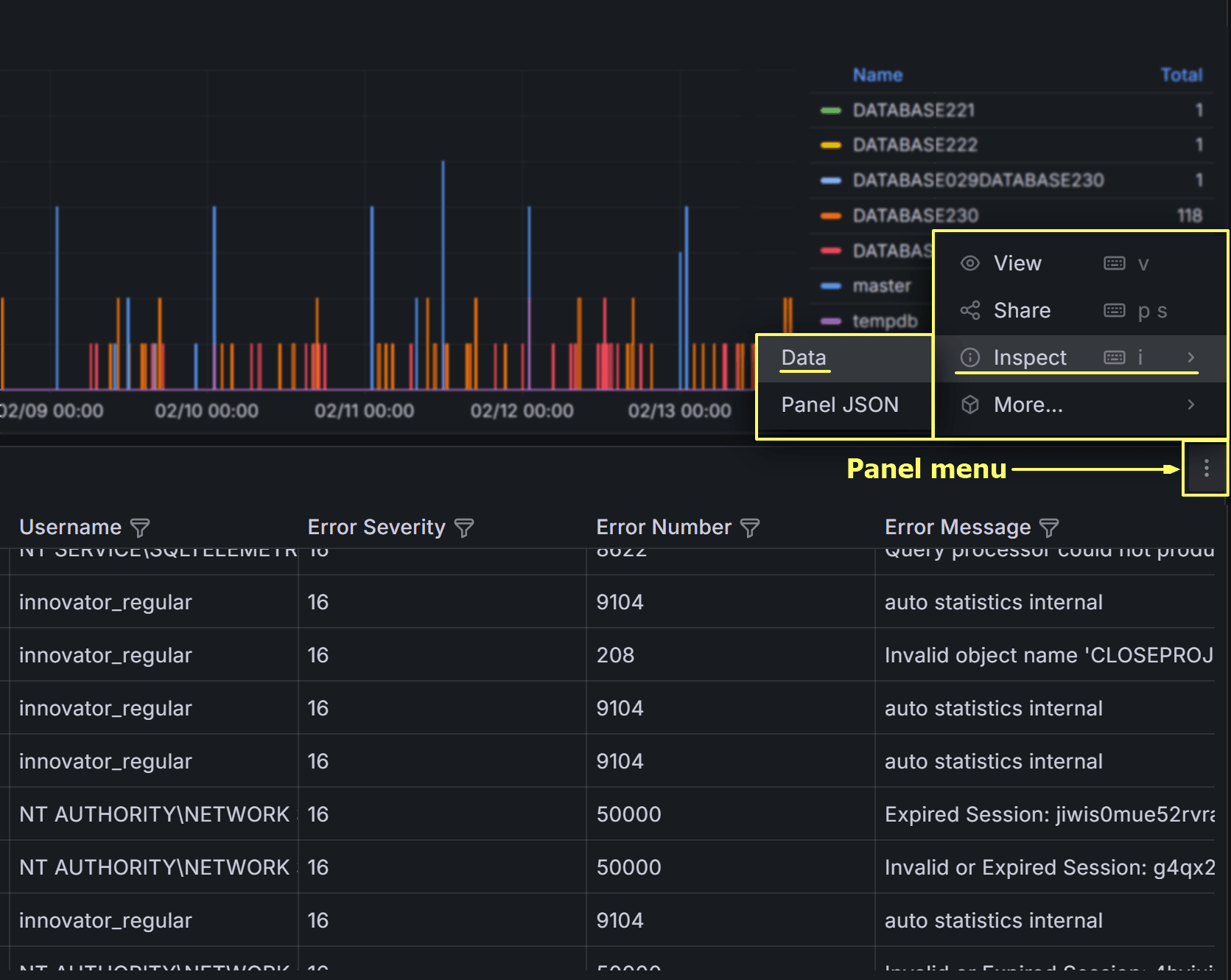Open the three-dot panel menu

click(1206, 469)
